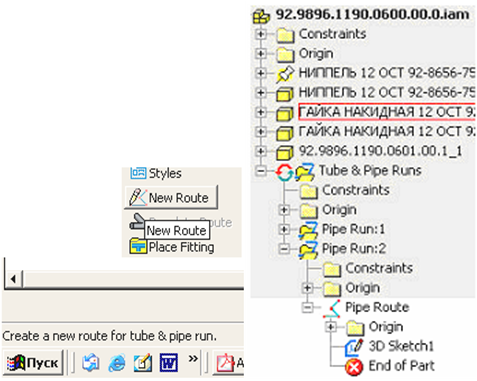Click the top-level Constraints folder icon
Screen dimensions: 477x381
(x=285, y=35)
